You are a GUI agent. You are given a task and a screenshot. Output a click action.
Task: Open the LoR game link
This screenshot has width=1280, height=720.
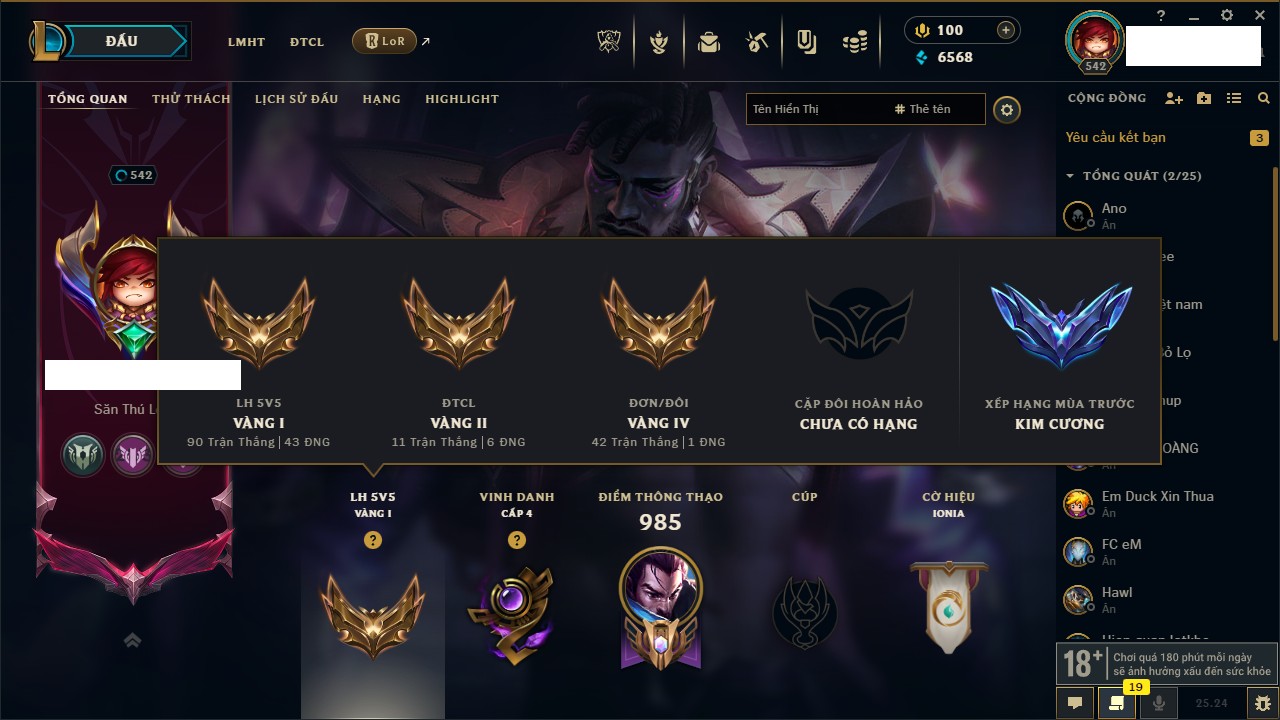point(384,41)
